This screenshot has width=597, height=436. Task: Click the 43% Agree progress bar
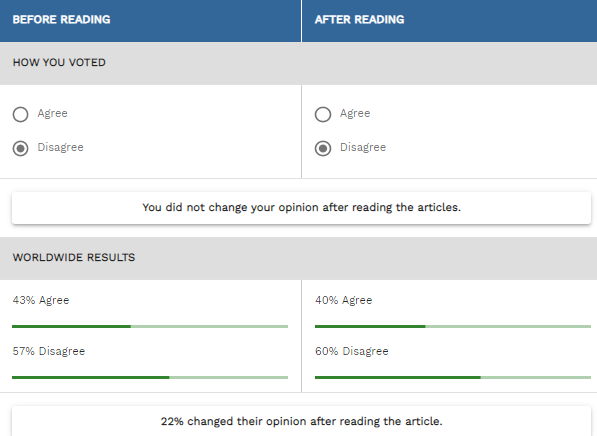(150, 326)
